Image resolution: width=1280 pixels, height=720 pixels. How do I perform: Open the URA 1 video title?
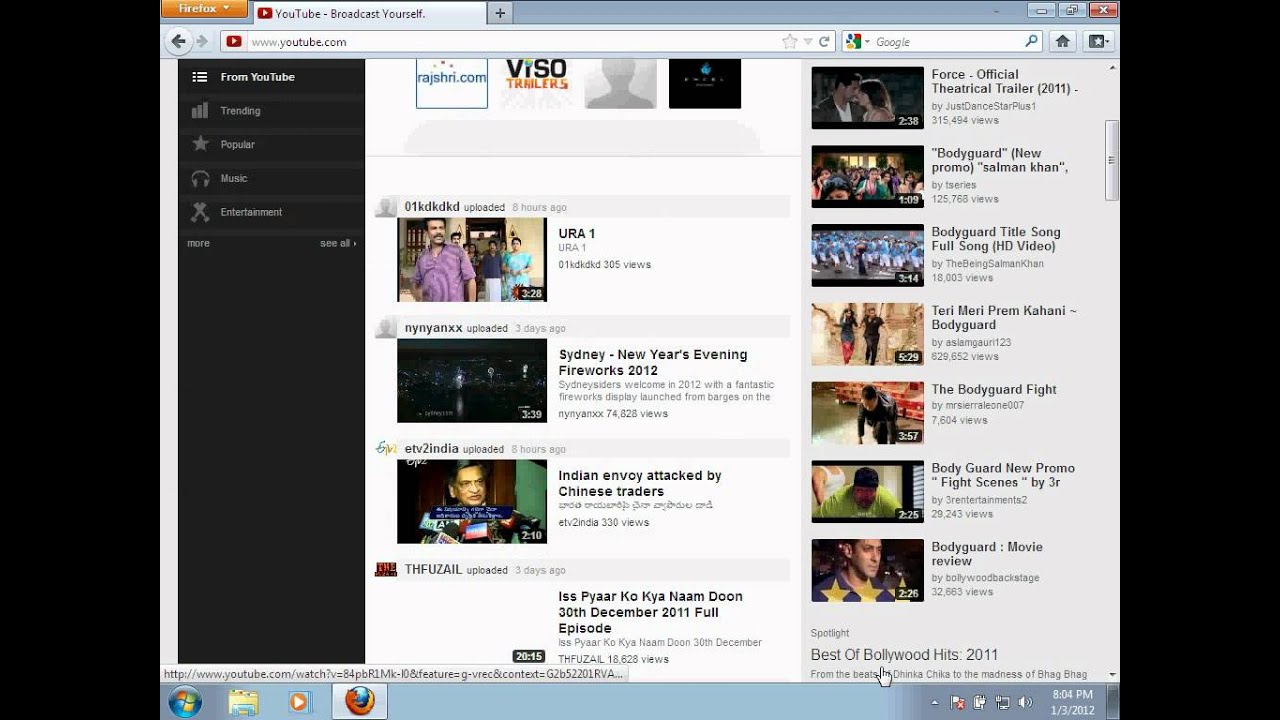click(577, 234)
